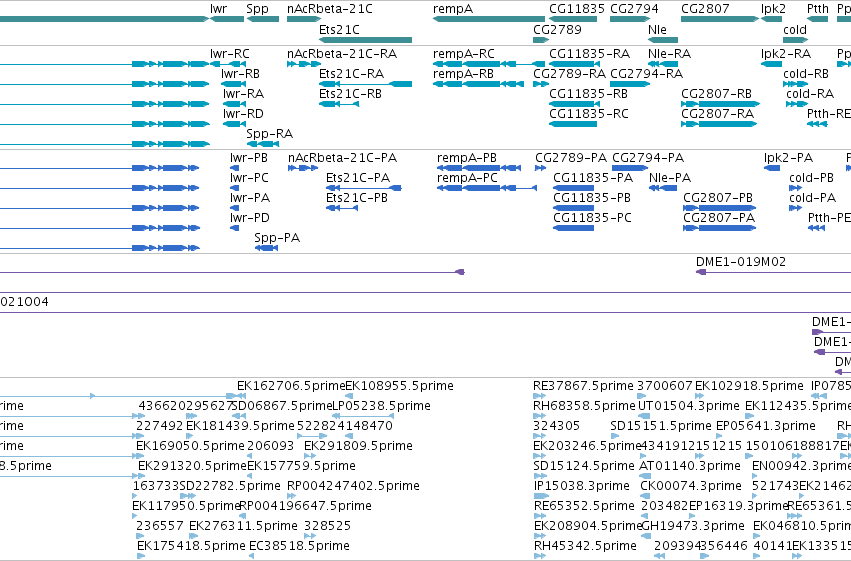
Task: Click protein lwr-PD label
Action: pos(250,218)
